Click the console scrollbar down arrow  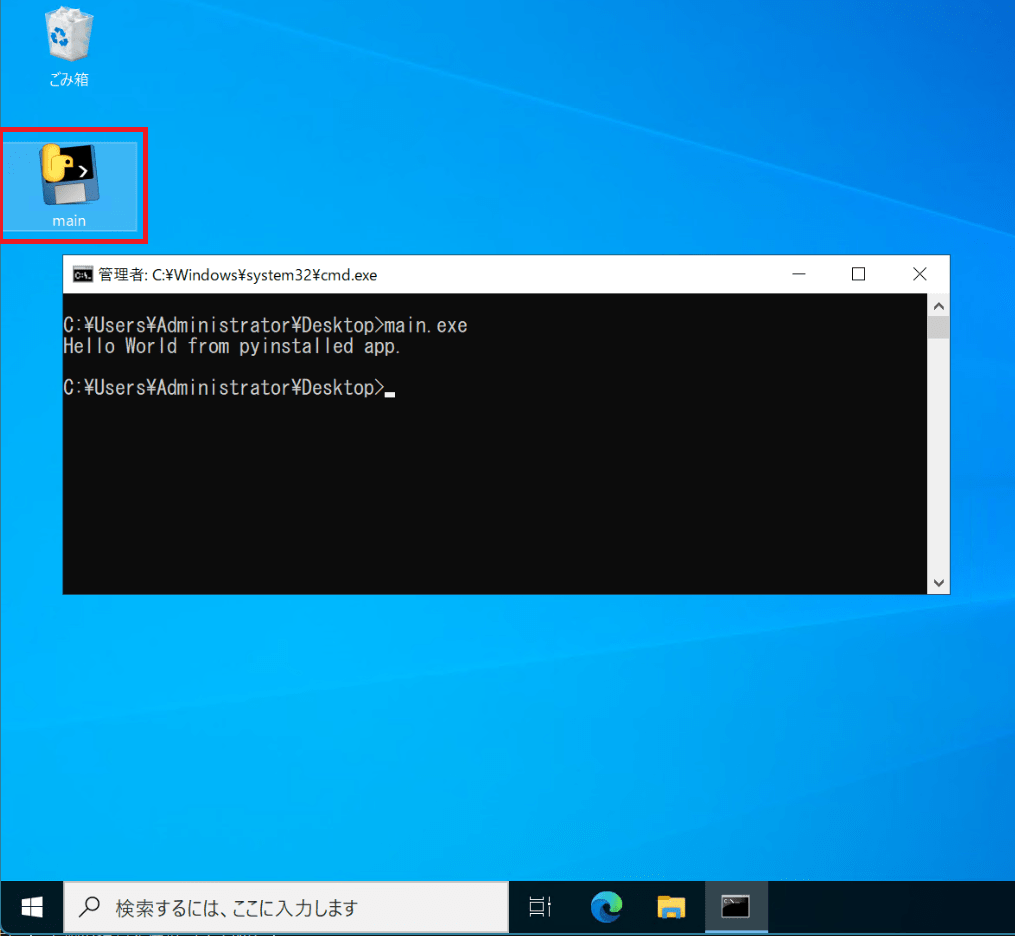[939, 583]
